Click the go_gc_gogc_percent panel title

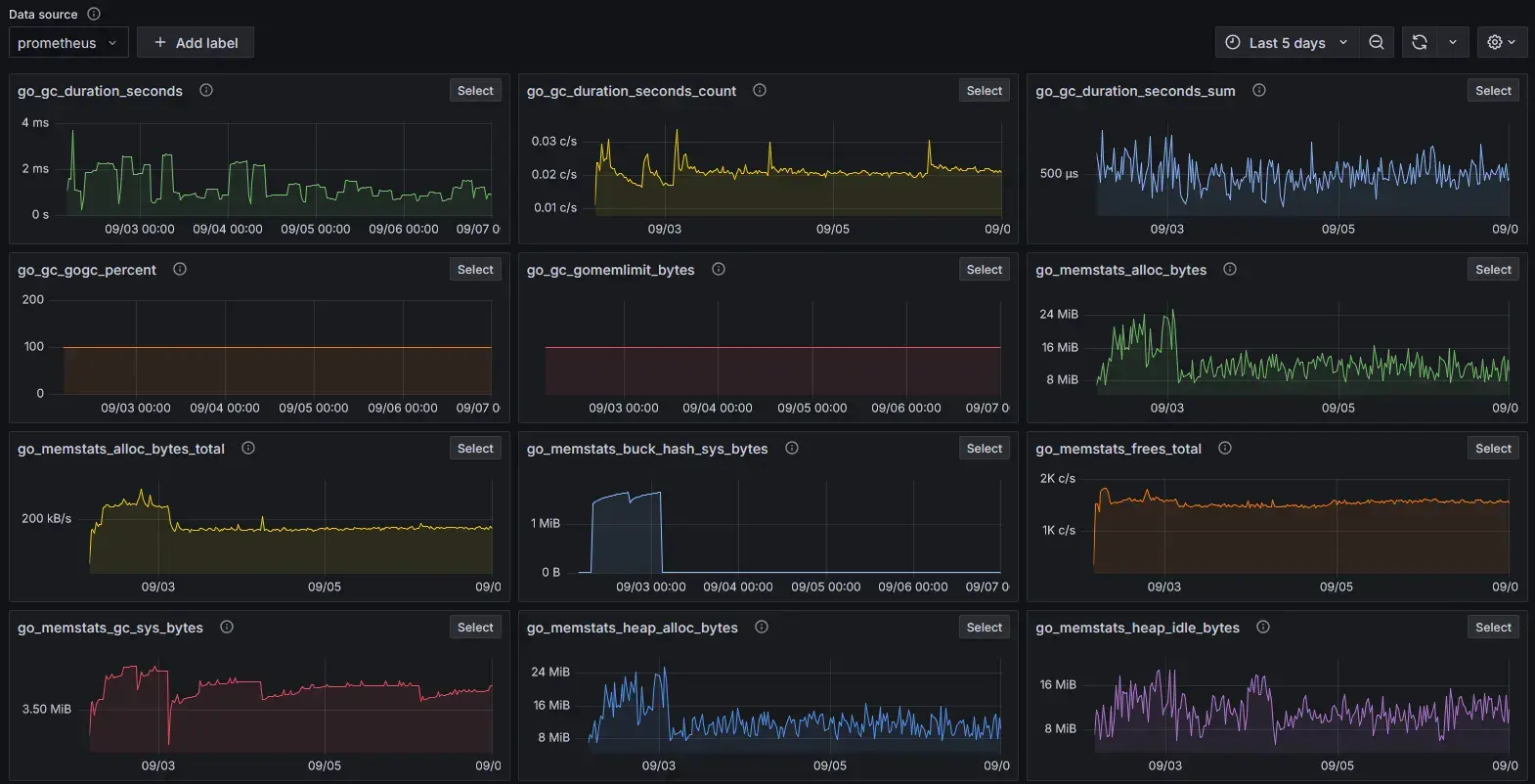pos(87,270)
